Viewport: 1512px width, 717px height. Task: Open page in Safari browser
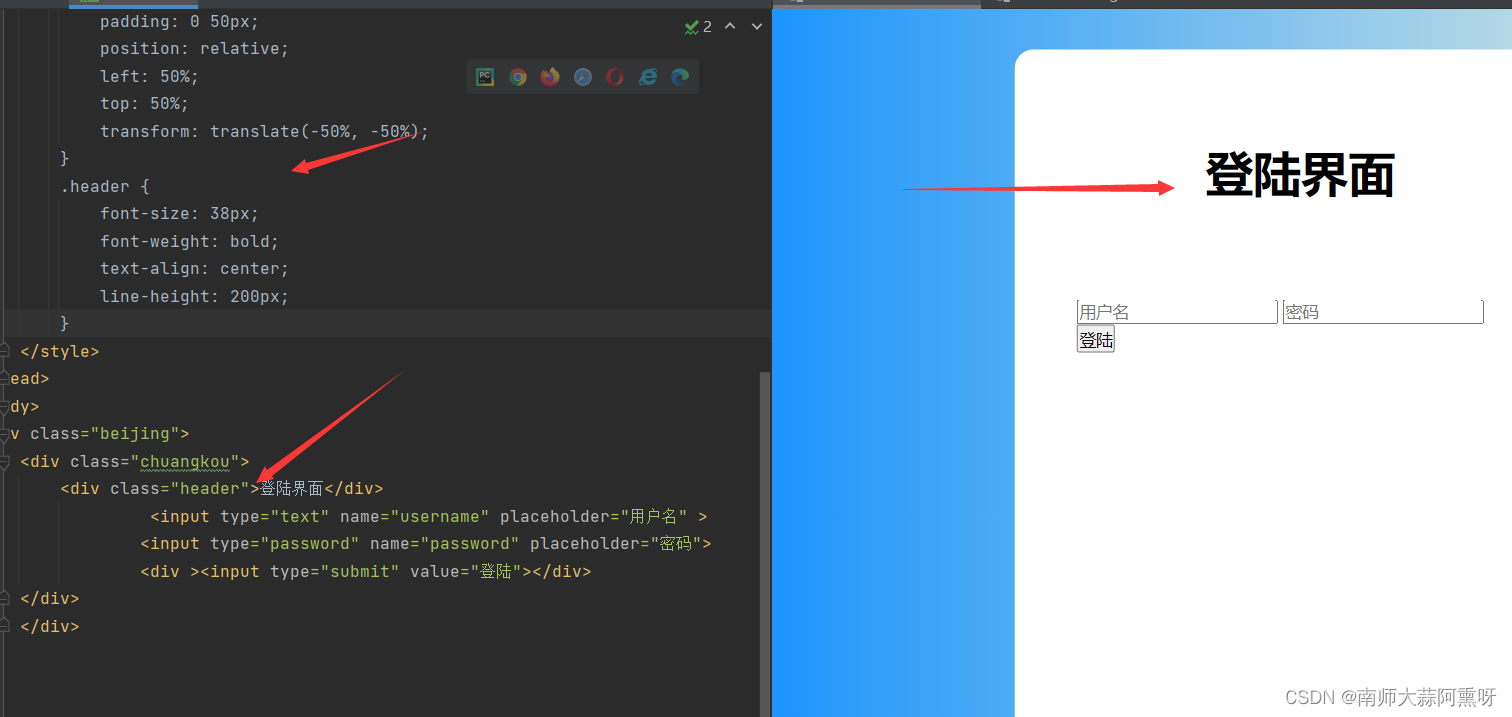(x=583, y=77)
